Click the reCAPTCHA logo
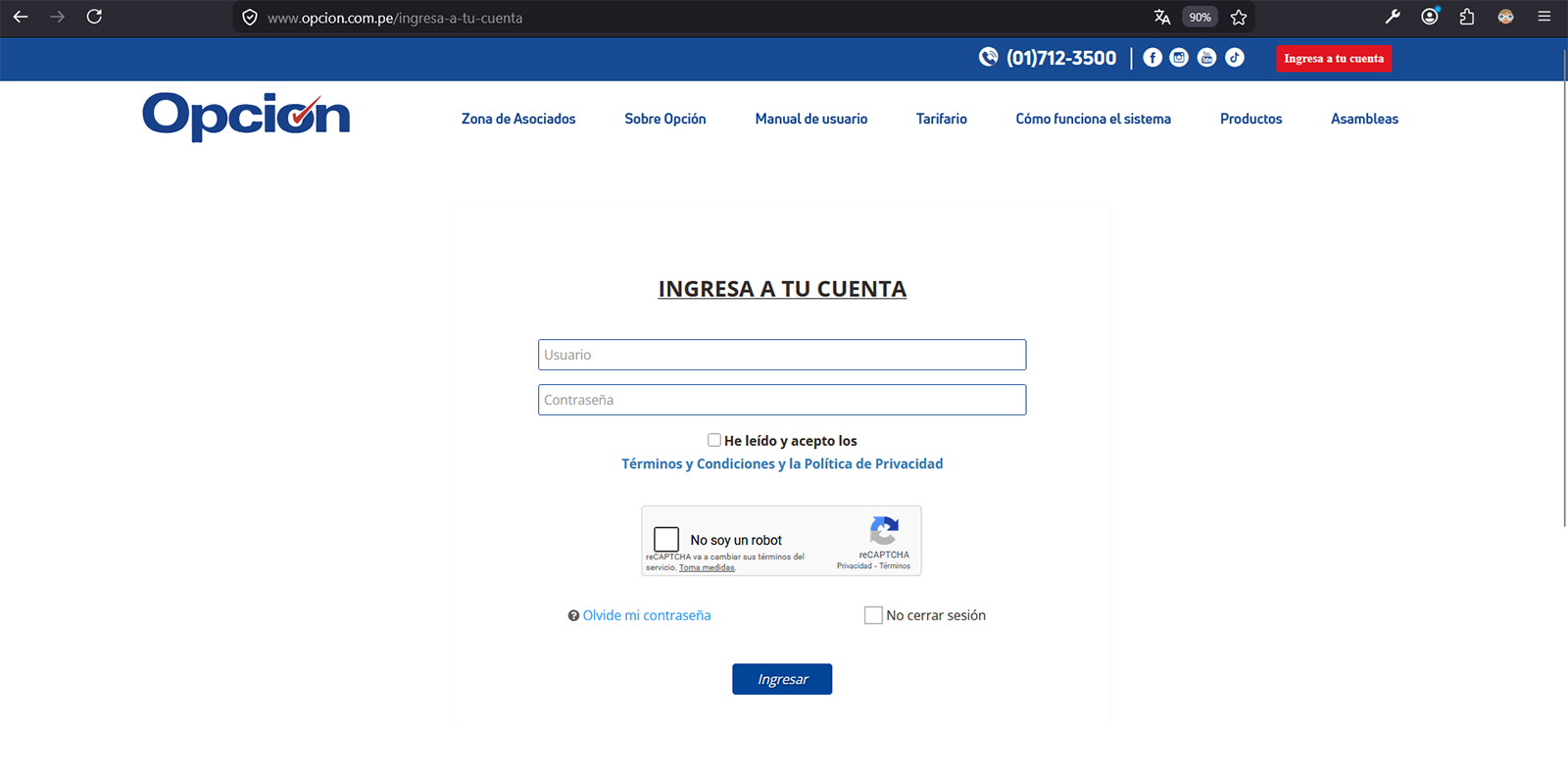 884,530
